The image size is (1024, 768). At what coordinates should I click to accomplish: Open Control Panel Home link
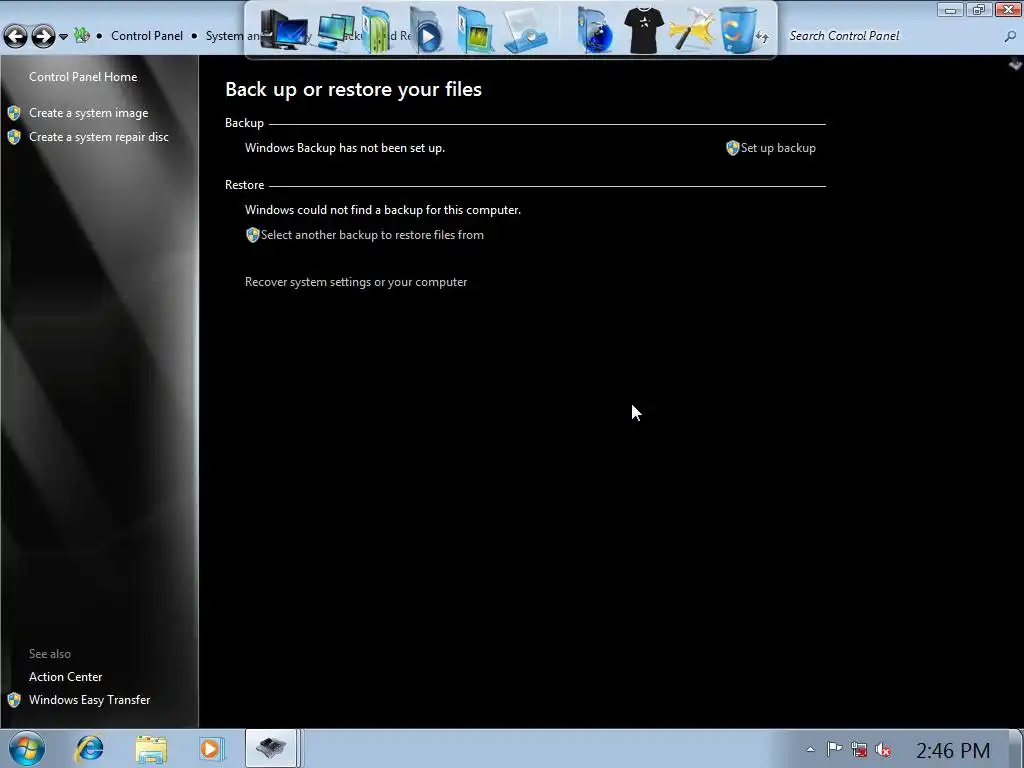pos(83,76)
